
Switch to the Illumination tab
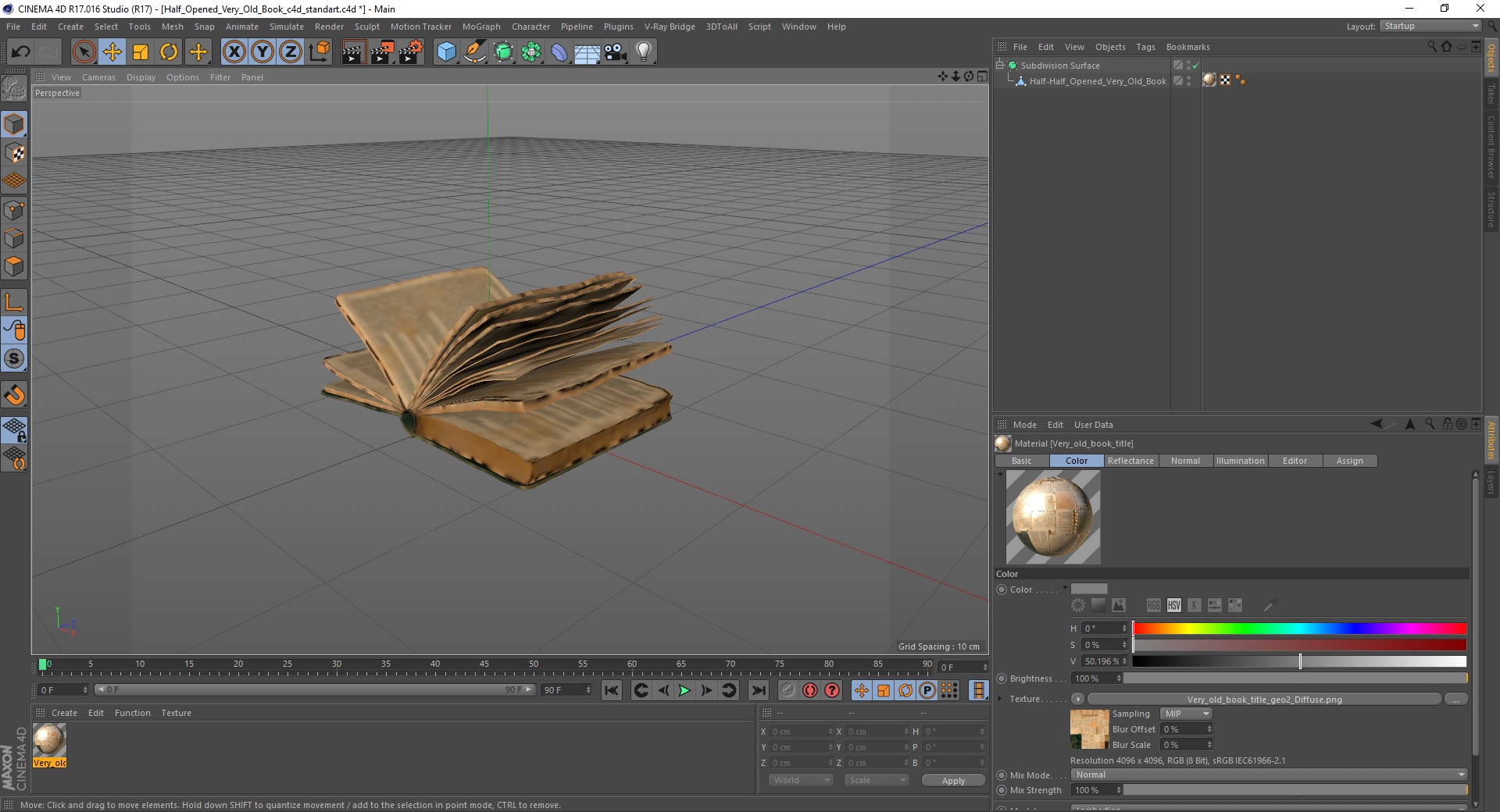[x=1240, y=461]
